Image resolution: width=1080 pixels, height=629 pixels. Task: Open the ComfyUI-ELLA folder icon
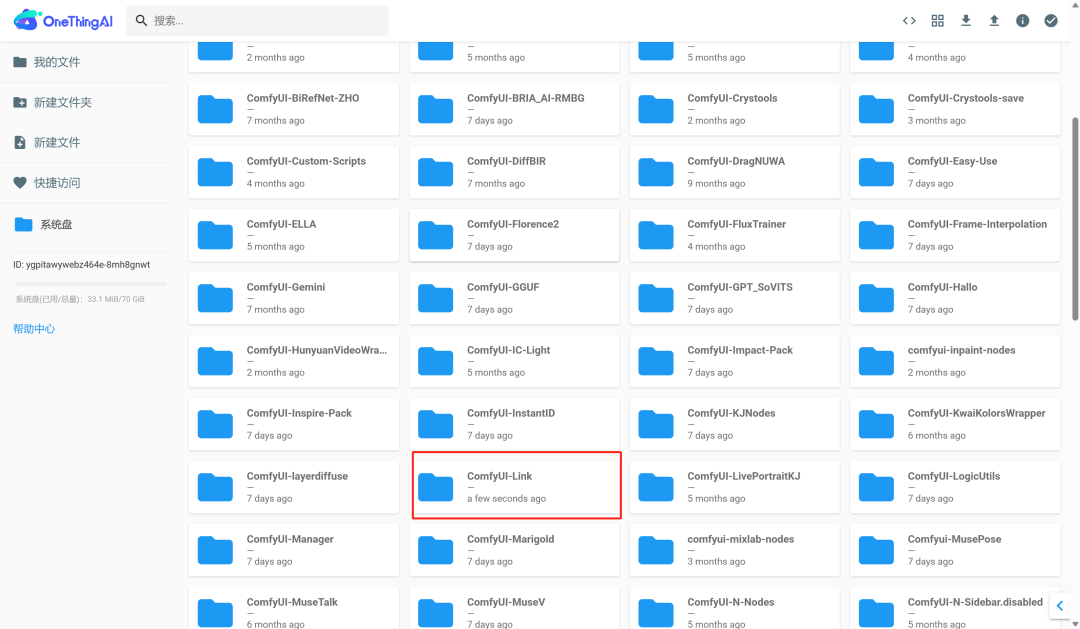click(215, 235)
